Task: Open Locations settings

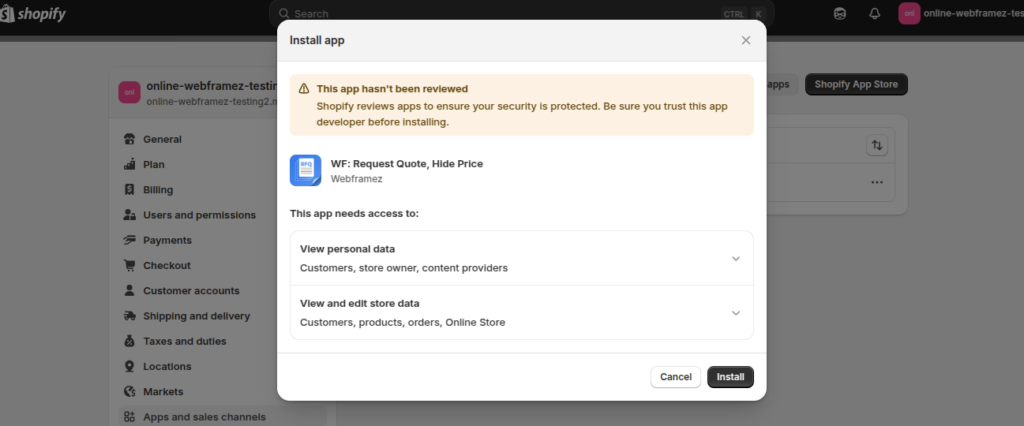Action: coord(167,367)
